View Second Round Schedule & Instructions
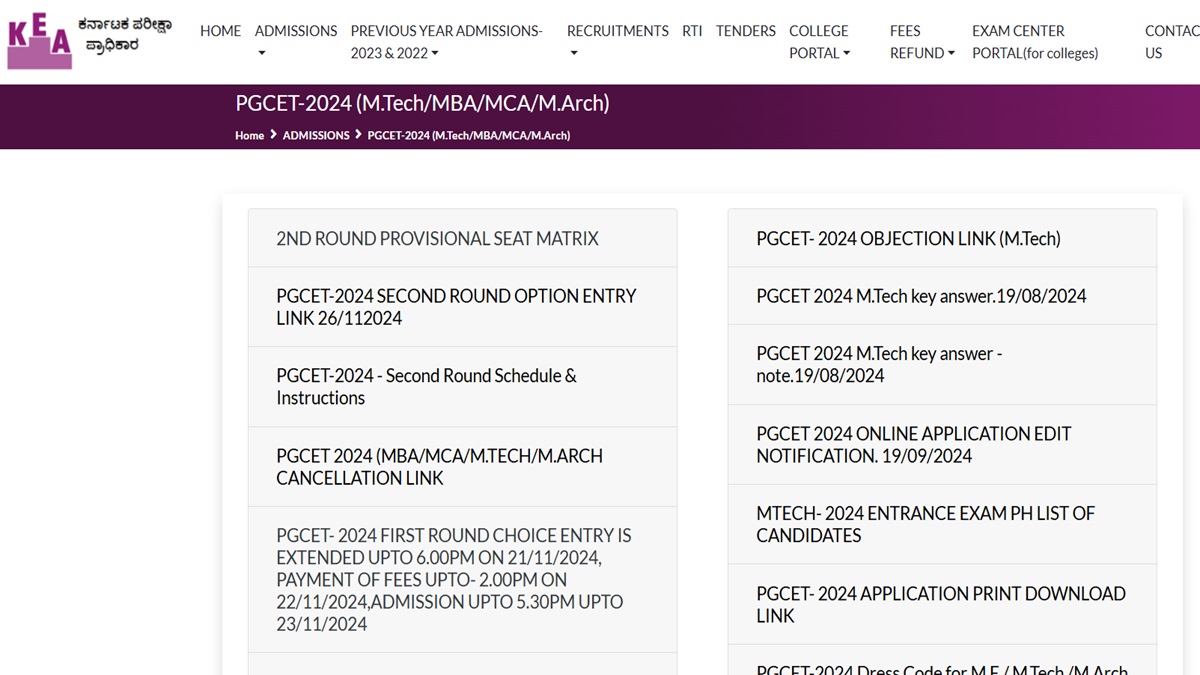Viewport: 1200px width, 675px height. pyautogui.click(x=426, y=387)
